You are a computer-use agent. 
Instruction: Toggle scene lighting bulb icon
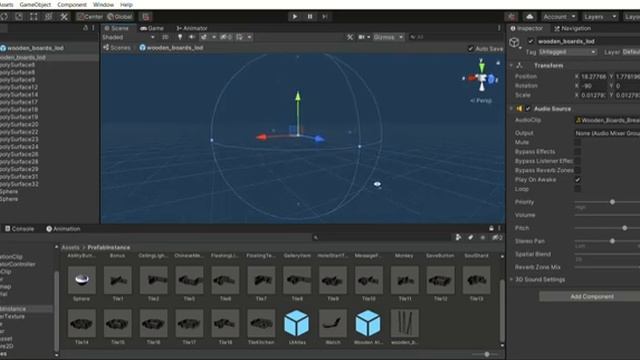(180, 37)
